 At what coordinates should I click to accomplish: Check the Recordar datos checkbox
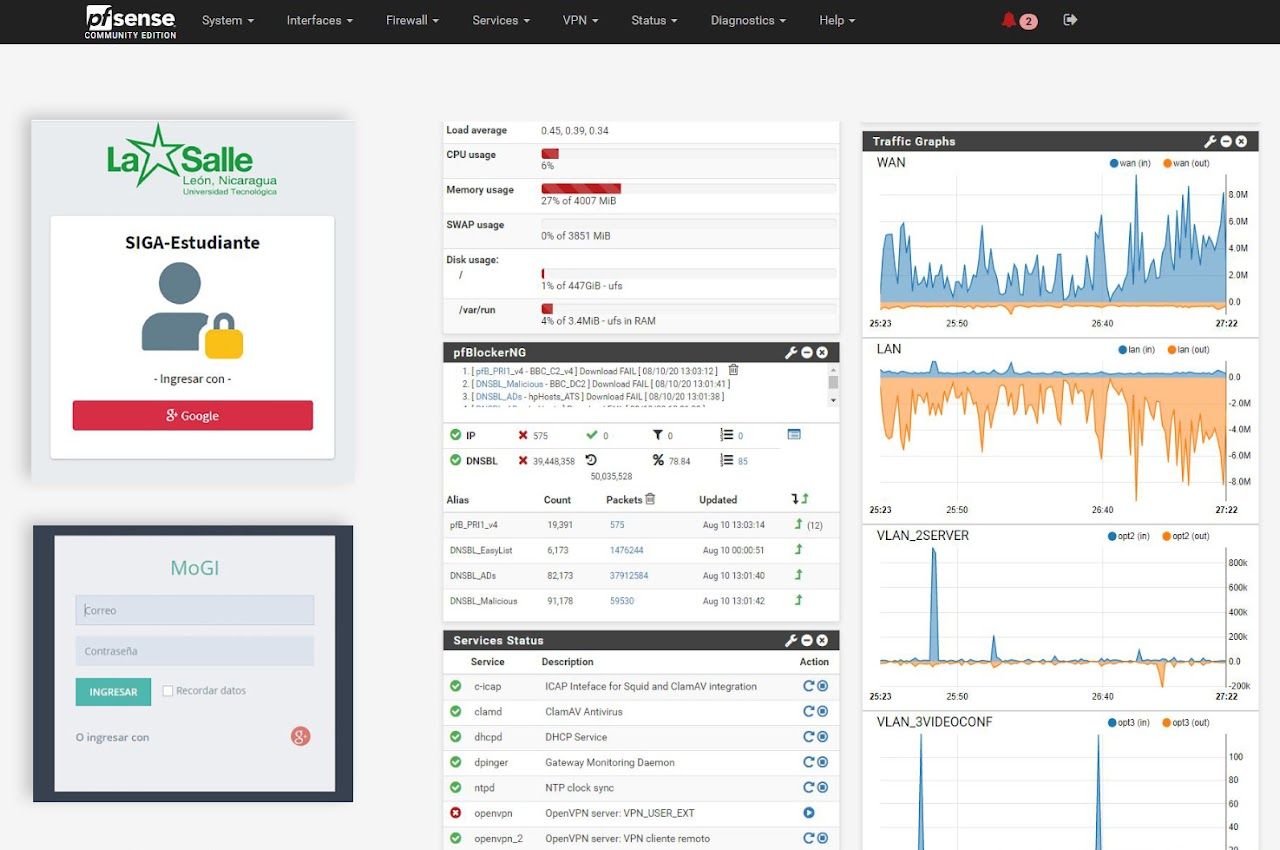point(168,690)
